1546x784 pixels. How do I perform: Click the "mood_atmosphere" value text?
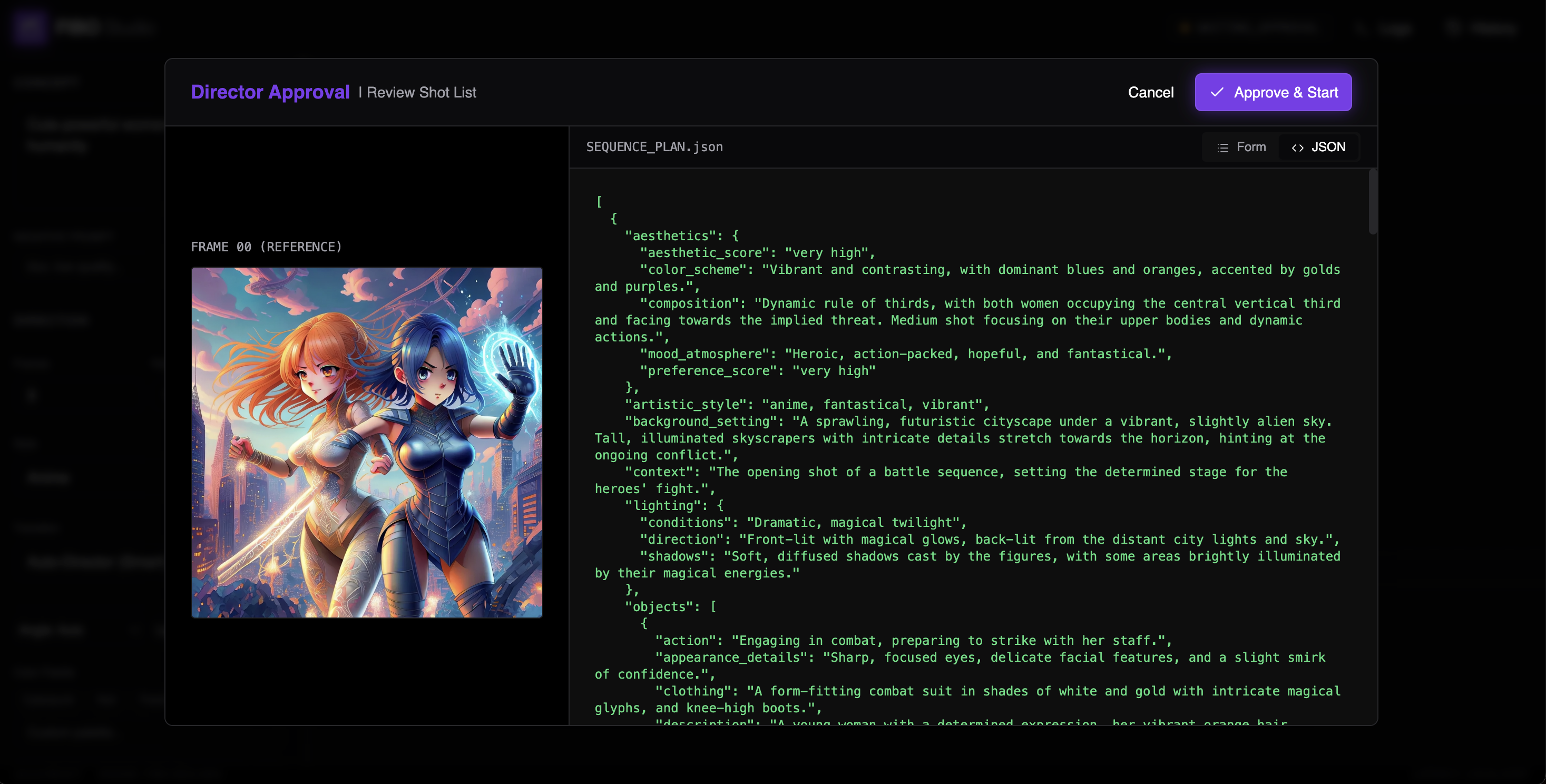click(977, 354)
